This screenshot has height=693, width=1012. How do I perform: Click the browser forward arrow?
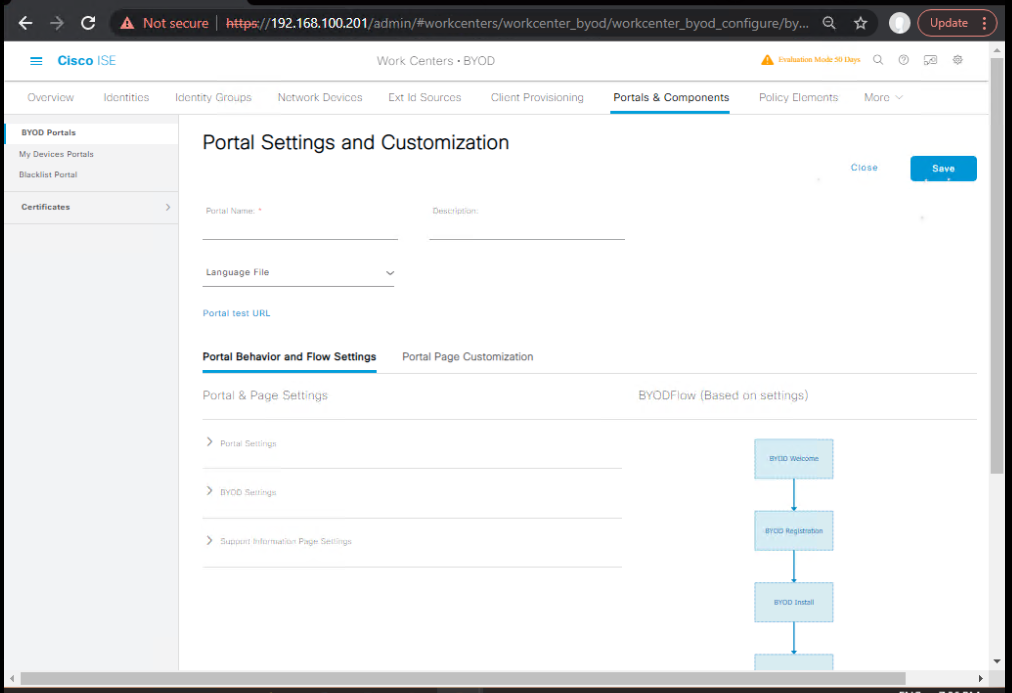[57, 23]
